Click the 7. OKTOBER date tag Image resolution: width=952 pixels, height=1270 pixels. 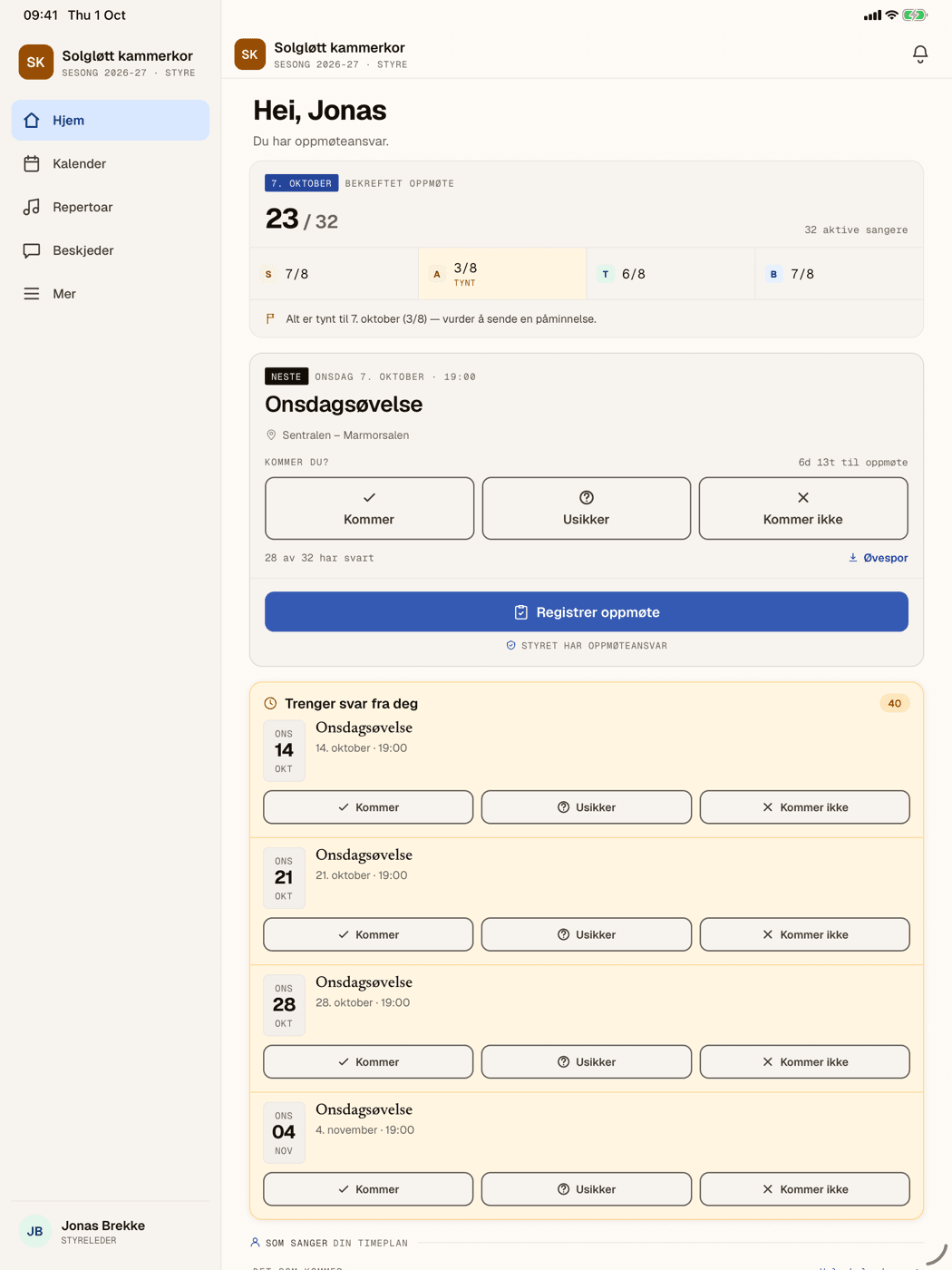tap(302, 183)
